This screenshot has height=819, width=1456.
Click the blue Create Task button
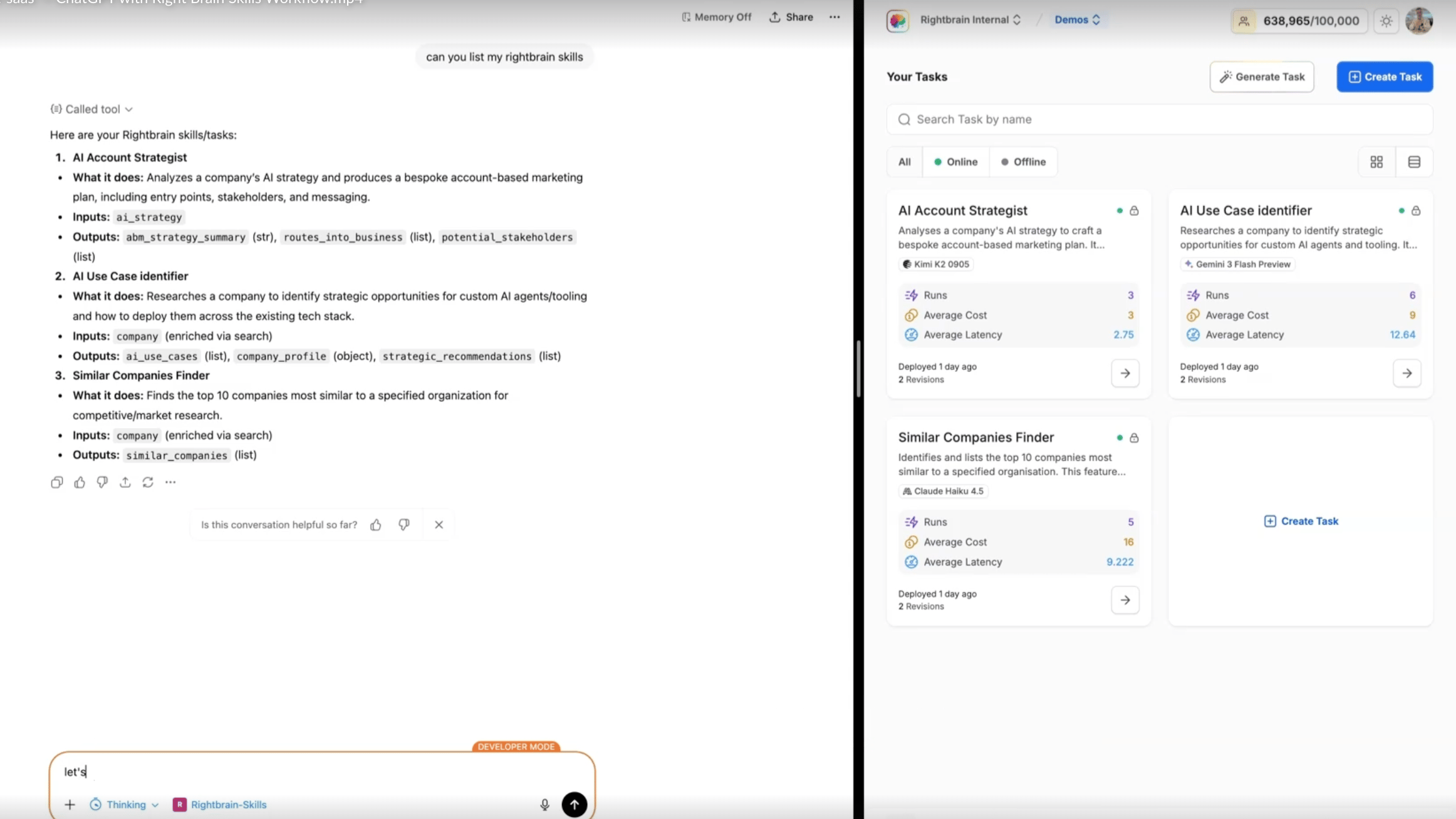tap(1385, 77)
